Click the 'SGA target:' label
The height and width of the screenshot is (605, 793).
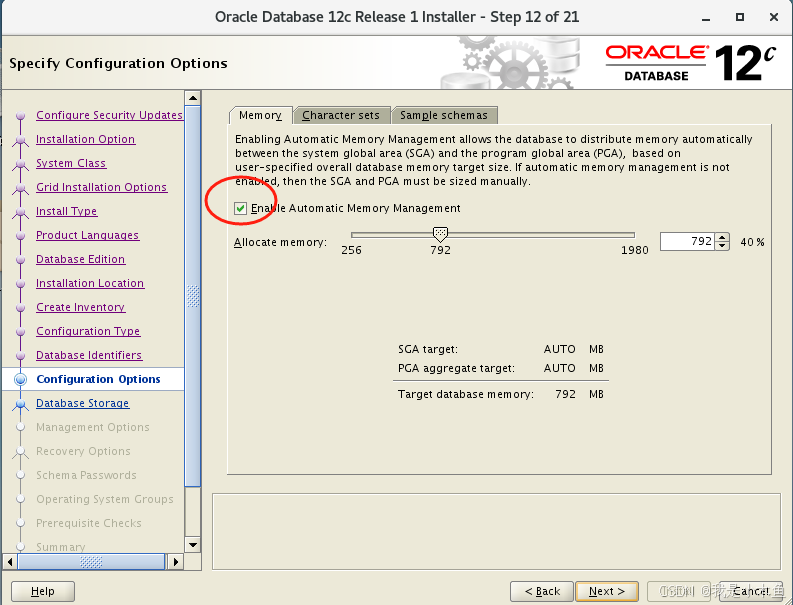click(x=428, y=350)
